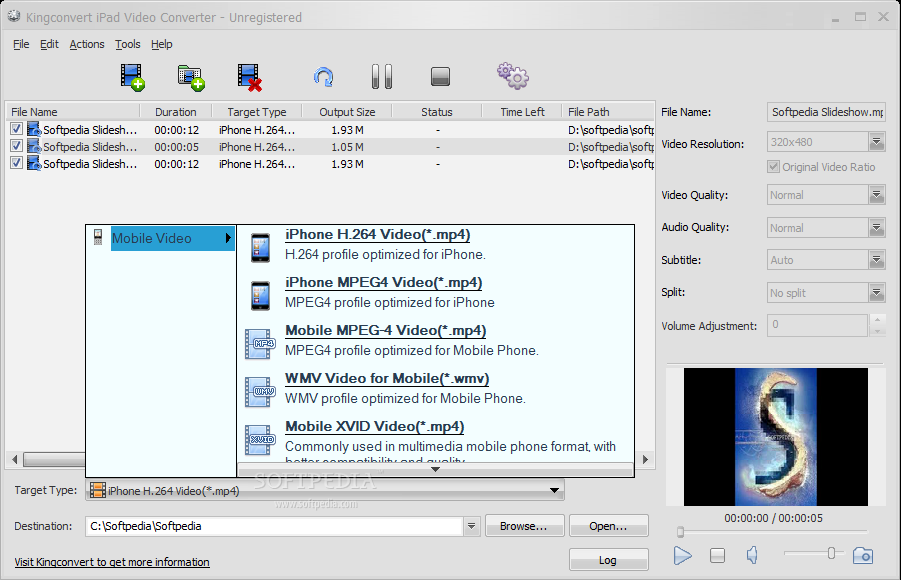The height and width of the screenshot is (580, 901).
Task: Click the phone icon next to Mobile Video
Action: (98, 237)
